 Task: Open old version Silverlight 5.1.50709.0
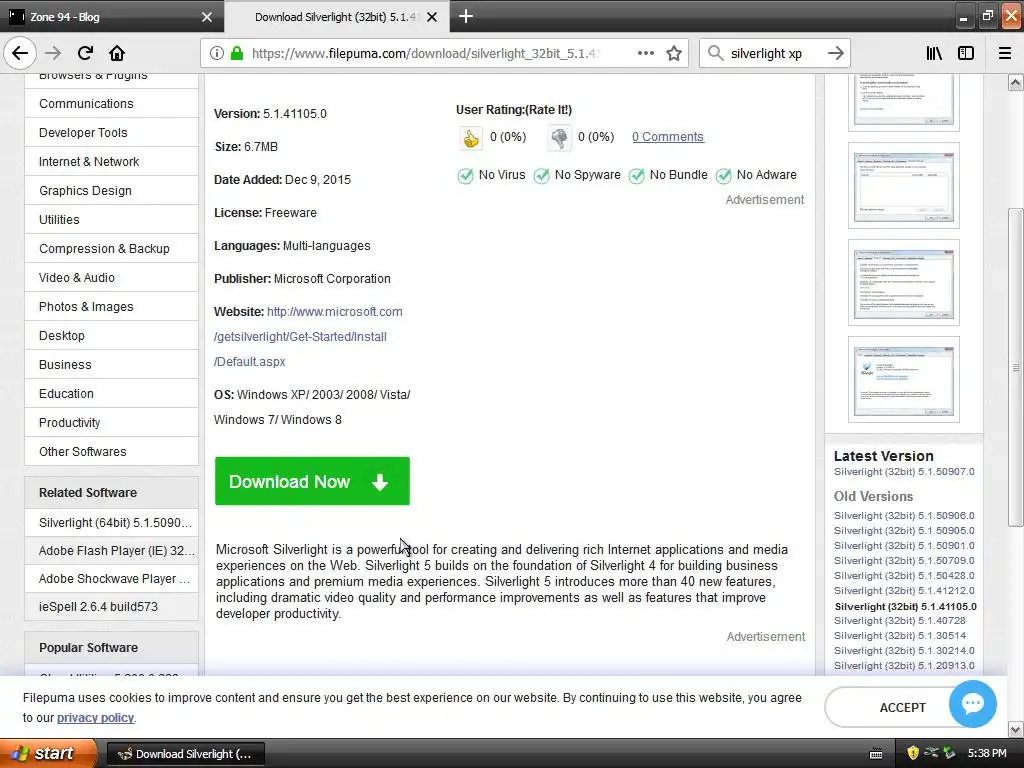[x=904, y=560]
